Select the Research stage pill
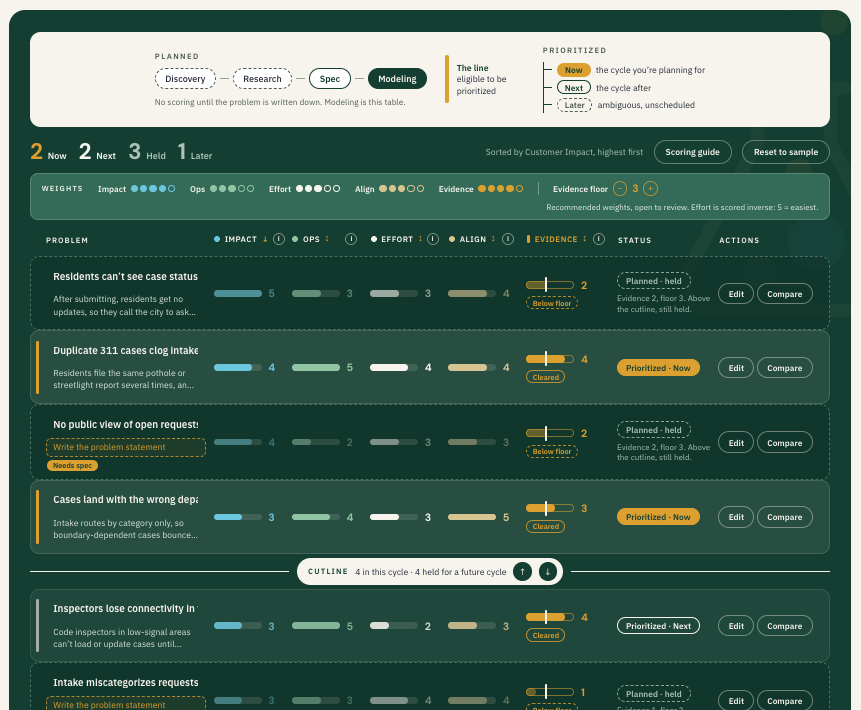861x710 pixels. [x=262, y=79]
